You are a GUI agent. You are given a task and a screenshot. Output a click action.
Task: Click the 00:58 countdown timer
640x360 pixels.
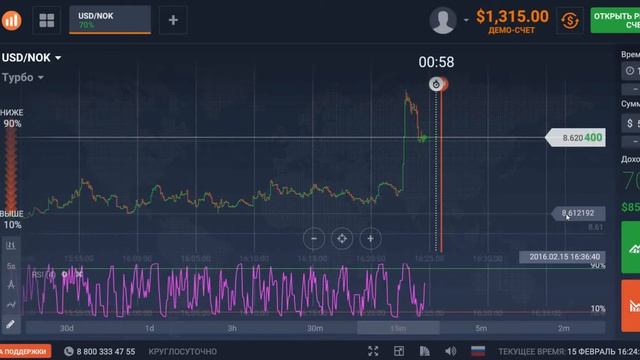(436, 62)
